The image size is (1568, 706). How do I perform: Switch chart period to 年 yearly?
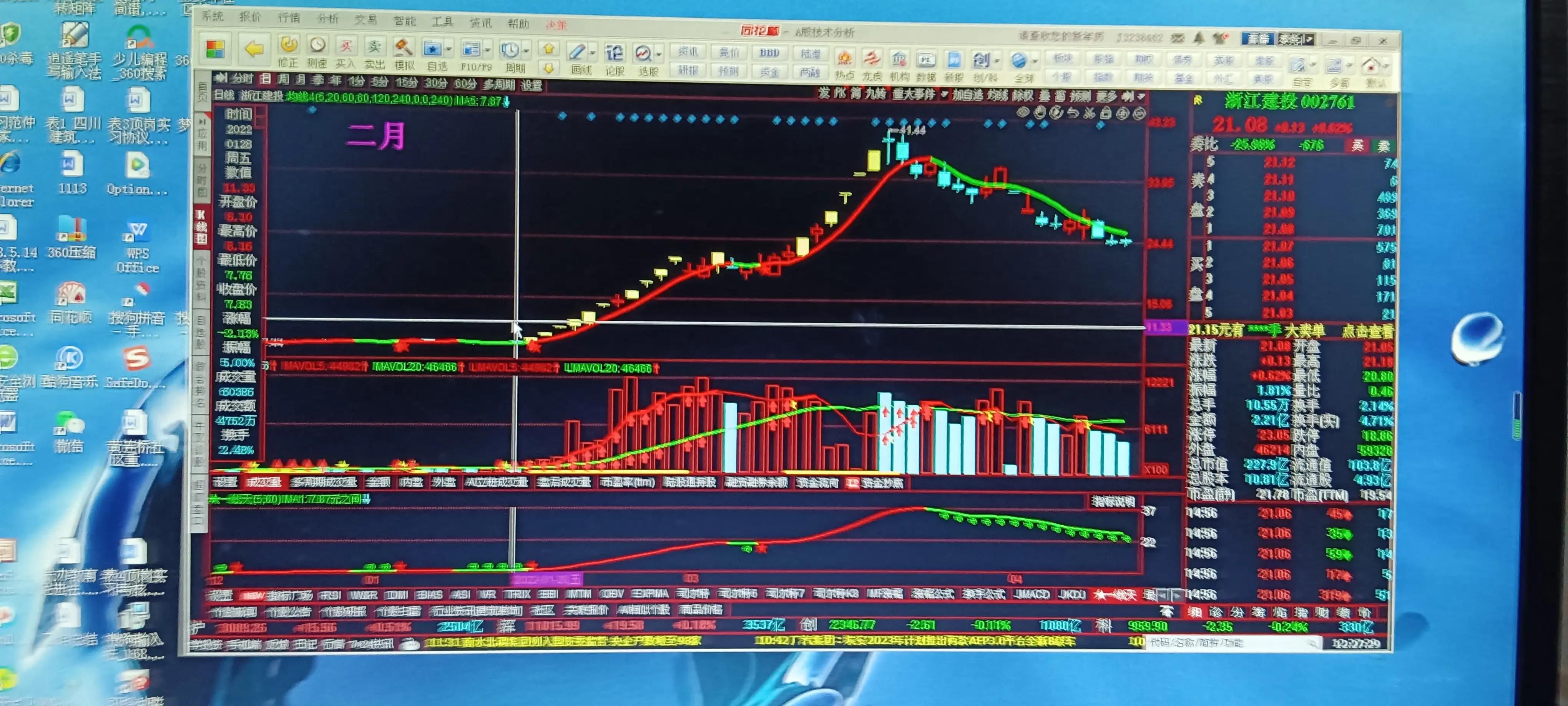point(335,80)
